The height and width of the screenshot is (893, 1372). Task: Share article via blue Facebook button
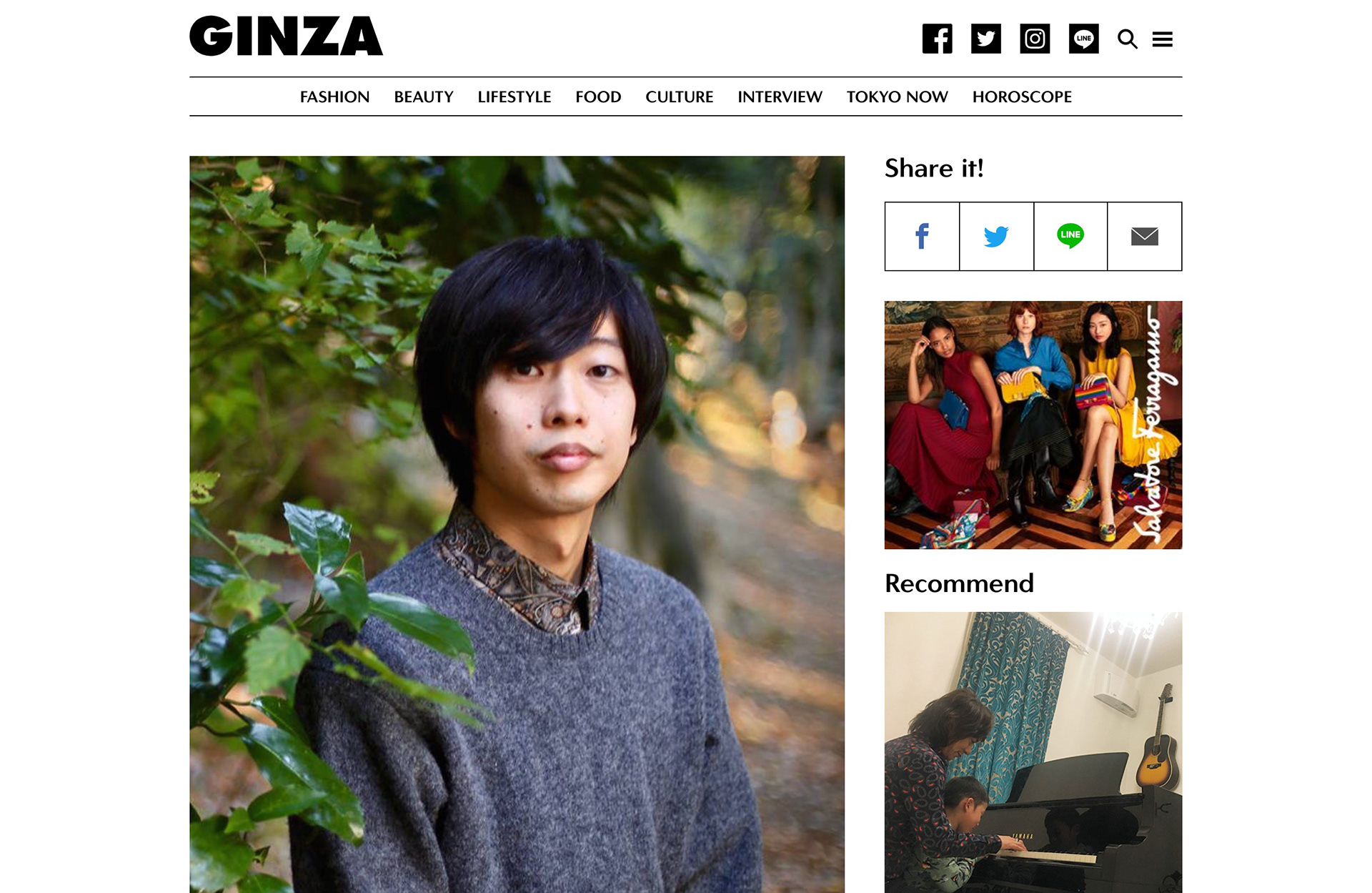922,236
